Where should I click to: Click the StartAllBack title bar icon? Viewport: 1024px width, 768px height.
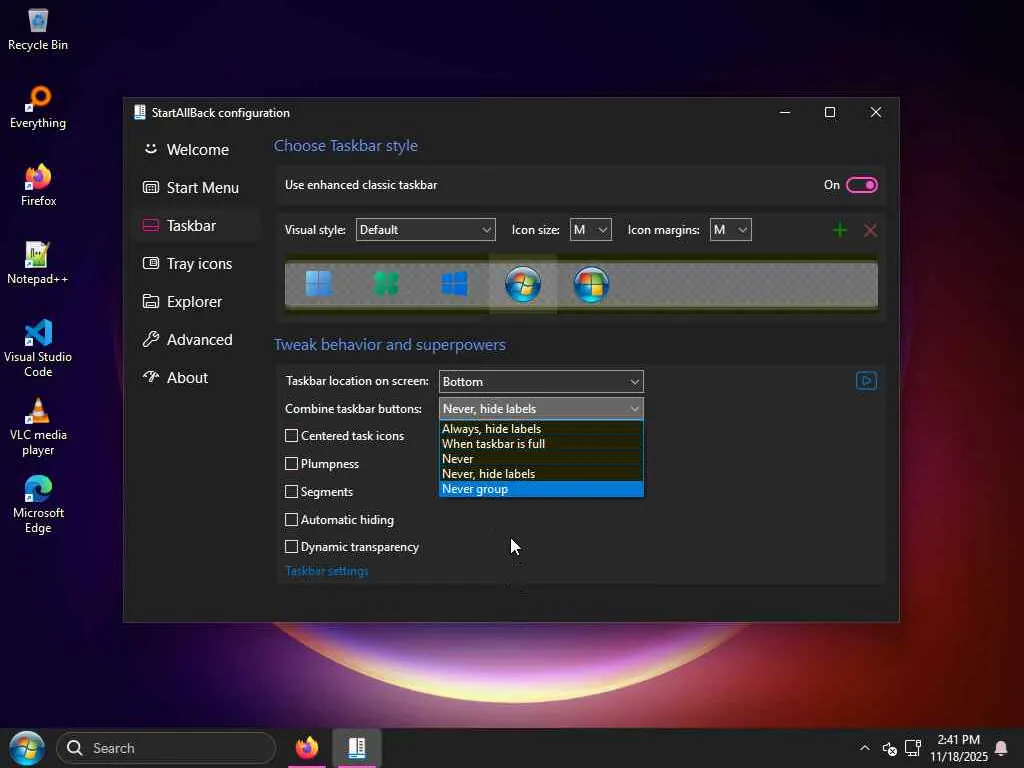pyautogui.click(x=140, y=112)
